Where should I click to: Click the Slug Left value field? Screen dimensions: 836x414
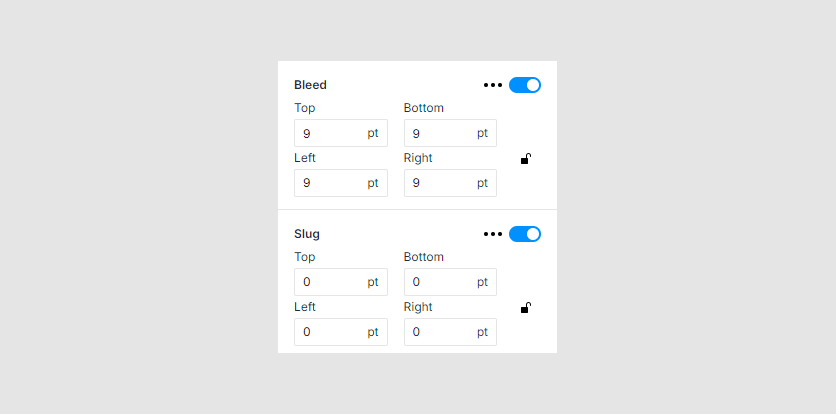coord(328,332)
